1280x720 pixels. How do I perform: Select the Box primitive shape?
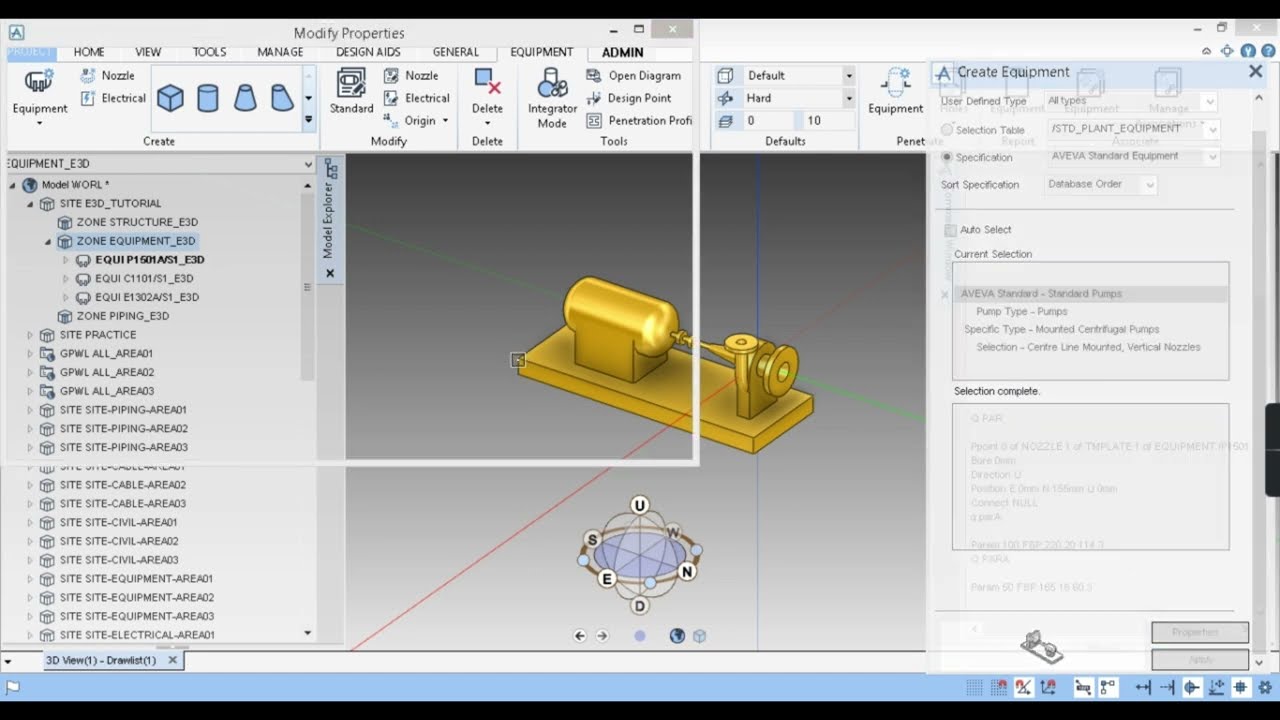point(171,97)
